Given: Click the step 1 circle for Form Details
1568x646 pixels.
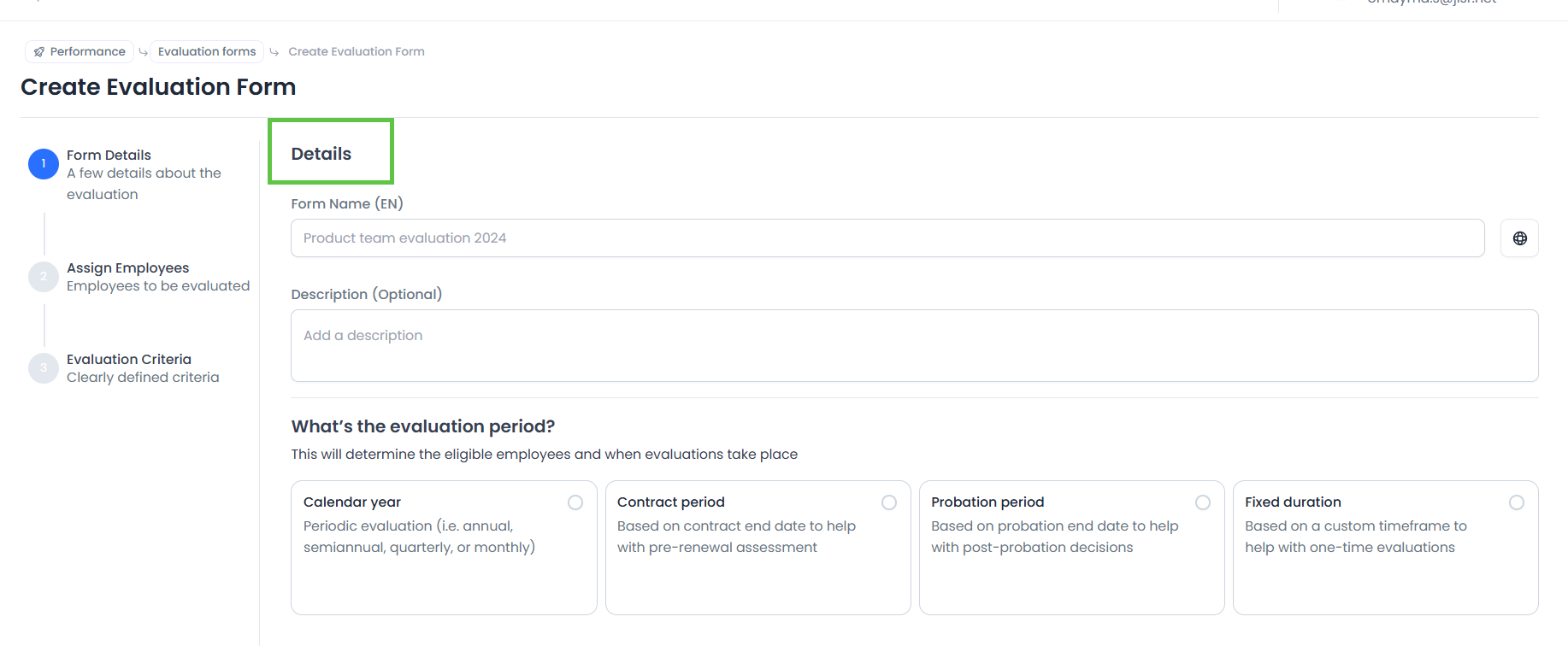Looking at the screenshot, I should (x=44, y=163).
